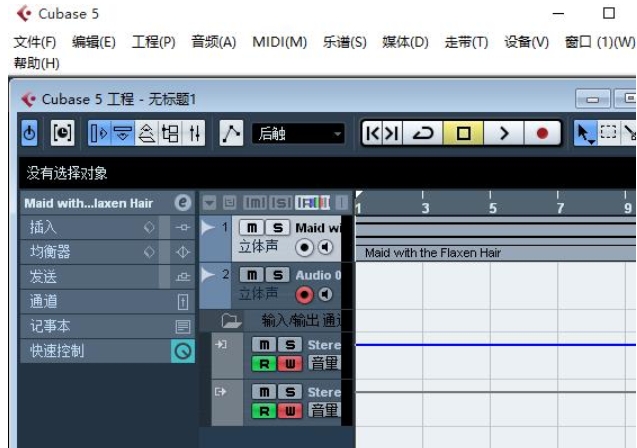Screen dimensions: 637x448
Task: Select the Object Selection arrow tool
Action: [x=584, y=133]
